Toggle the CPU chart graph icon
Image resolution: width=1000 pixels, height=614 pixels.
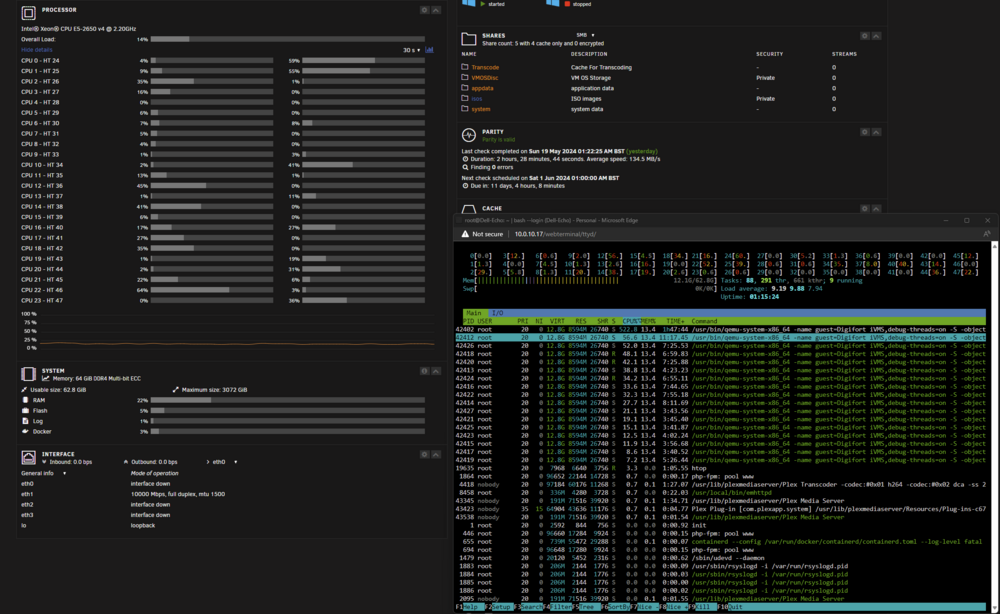coord(429,50)
